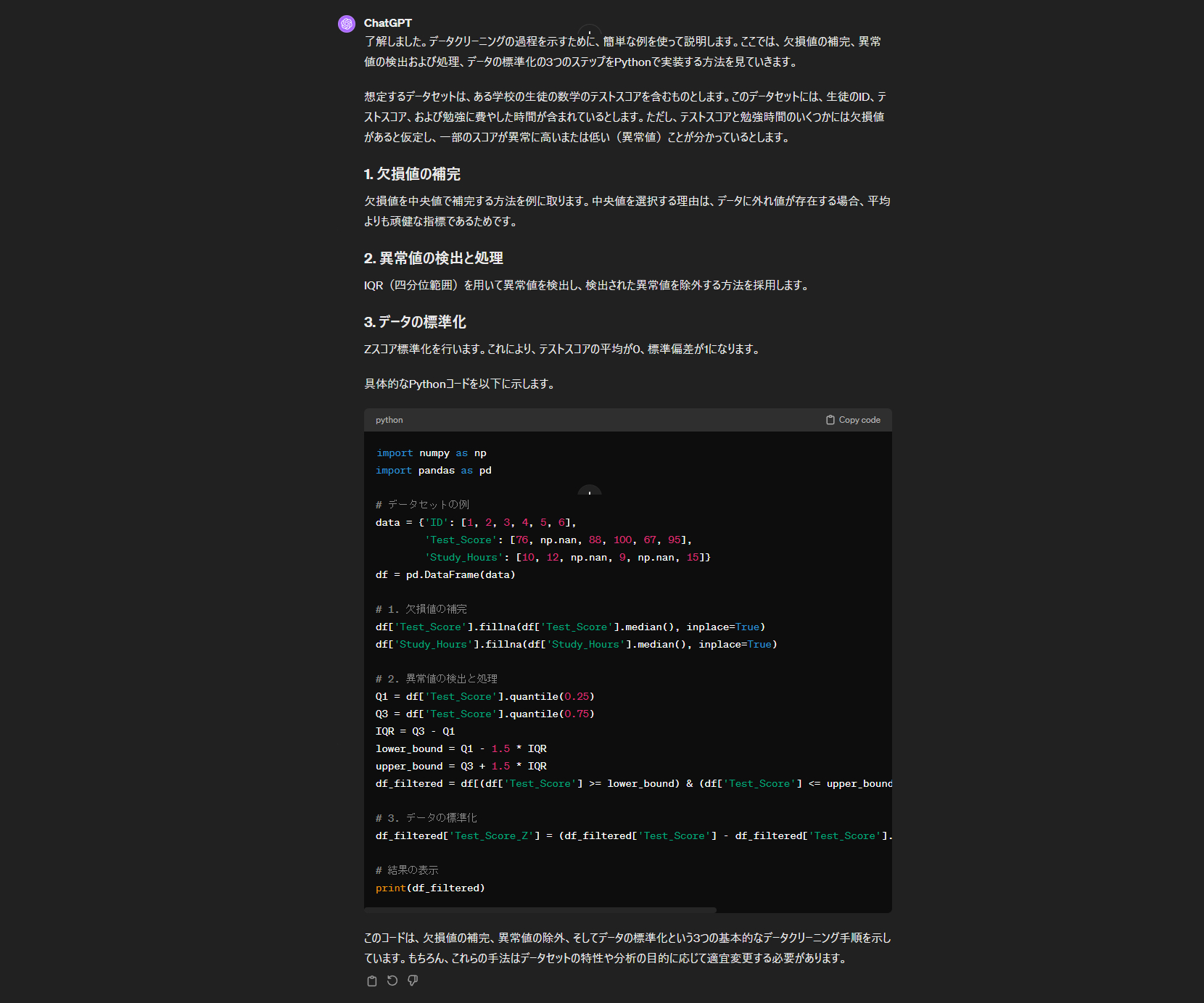Image resolution: width=1204 pixels, height=1003 pixels.
Task: Click the ChatGPT sender name
Action: 387,23
